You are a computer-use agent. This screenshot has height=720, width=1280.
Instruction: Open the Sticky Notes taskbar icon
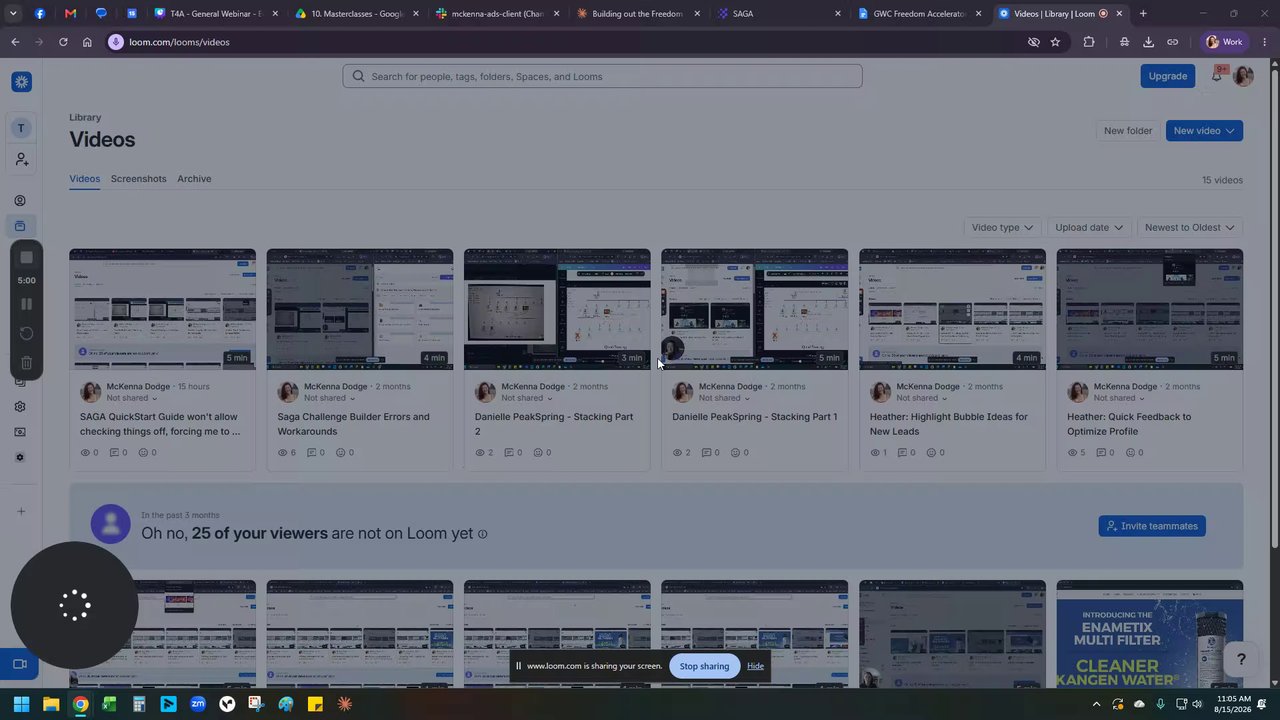315,704
